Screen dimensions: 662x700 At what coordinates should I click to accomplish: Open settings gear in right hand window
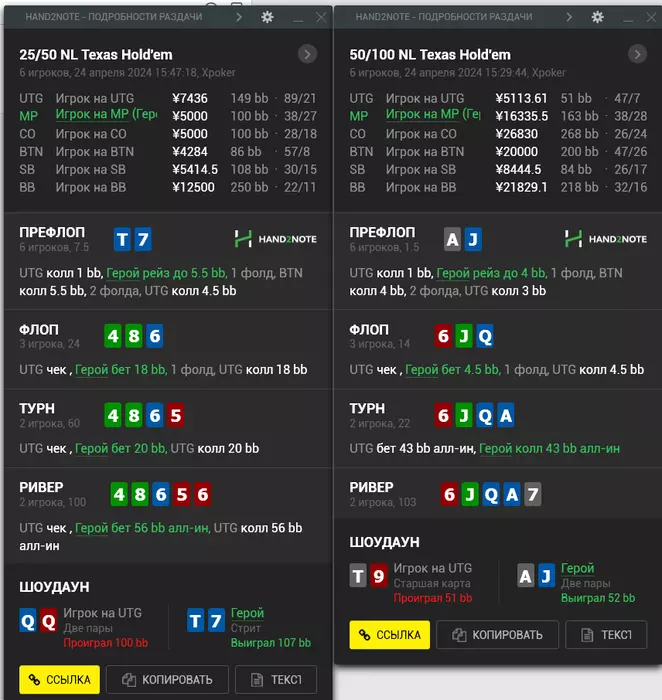[597, 17]
